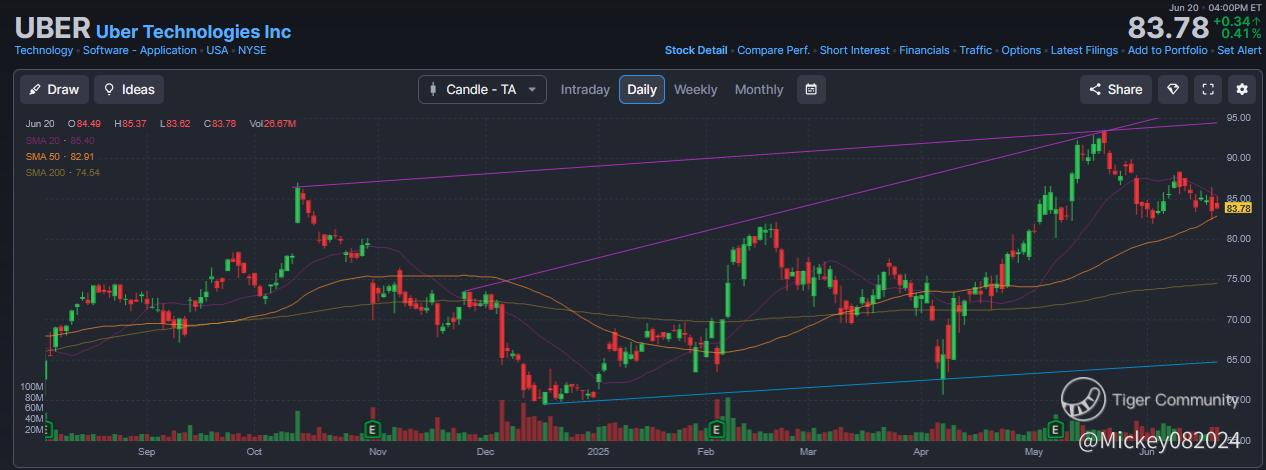Open the Ideas panel
This screenshot has height=470, width=1266.
coord(129,89)
